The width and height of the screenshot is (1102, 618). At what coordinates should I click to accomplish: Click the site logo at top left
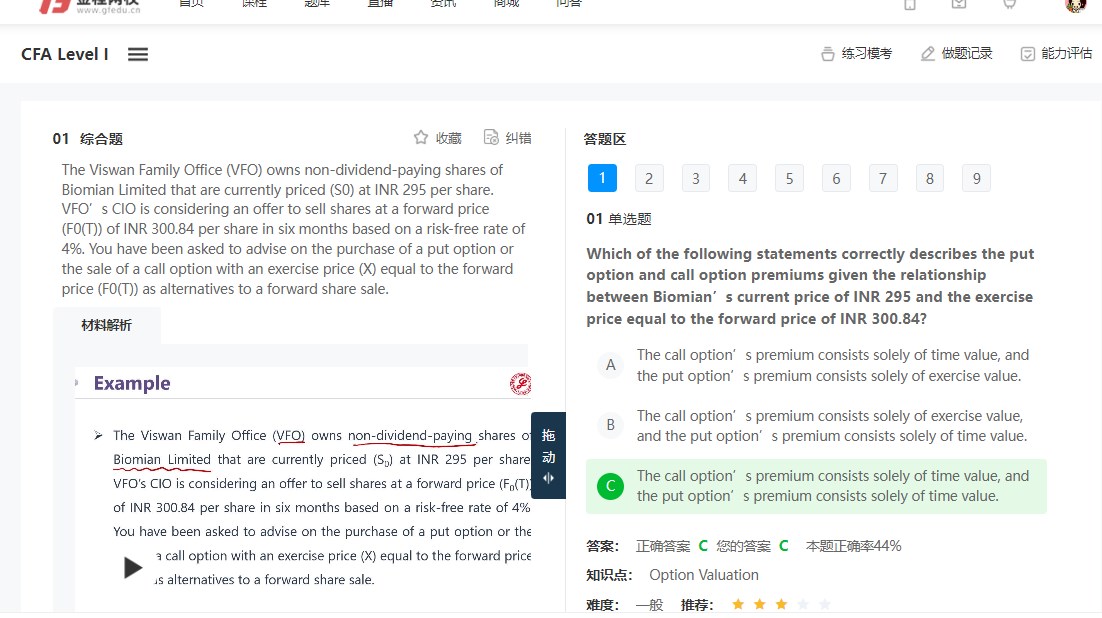tap(90, 6)
